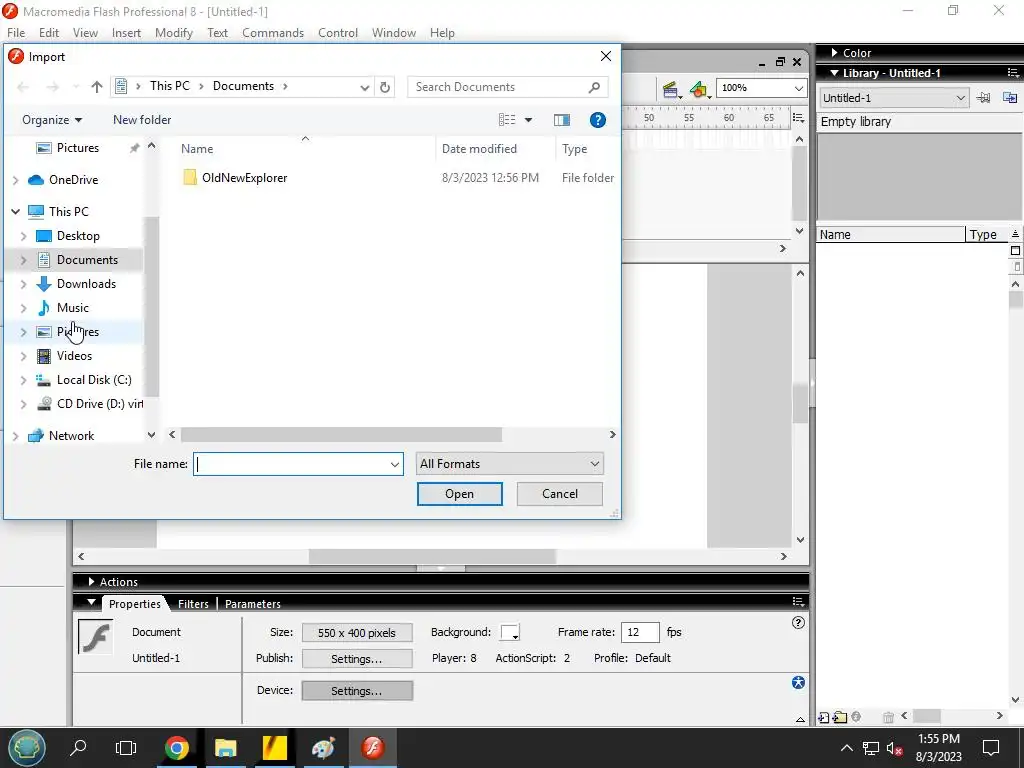Click the Flash document icon in Properties

click(95, 637)
